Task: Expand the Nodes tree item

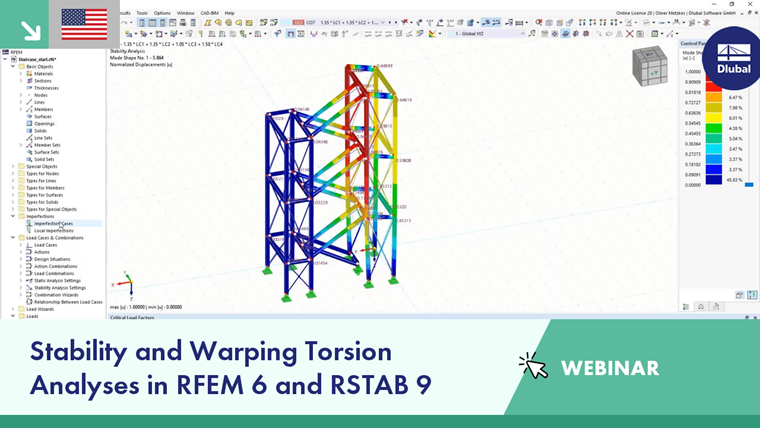Action: 21,95
